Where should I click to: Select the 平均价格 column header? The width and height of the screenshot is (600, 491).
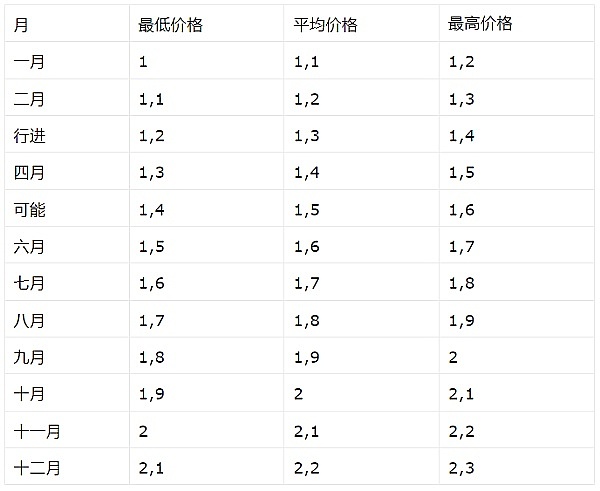(326, 25)
